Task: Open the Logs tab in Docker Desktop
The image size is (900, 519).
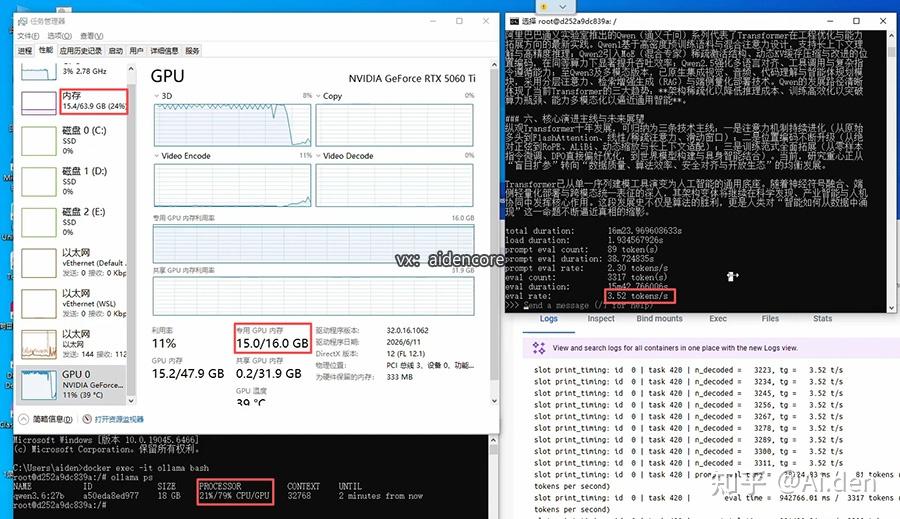Action: point(549,319)
